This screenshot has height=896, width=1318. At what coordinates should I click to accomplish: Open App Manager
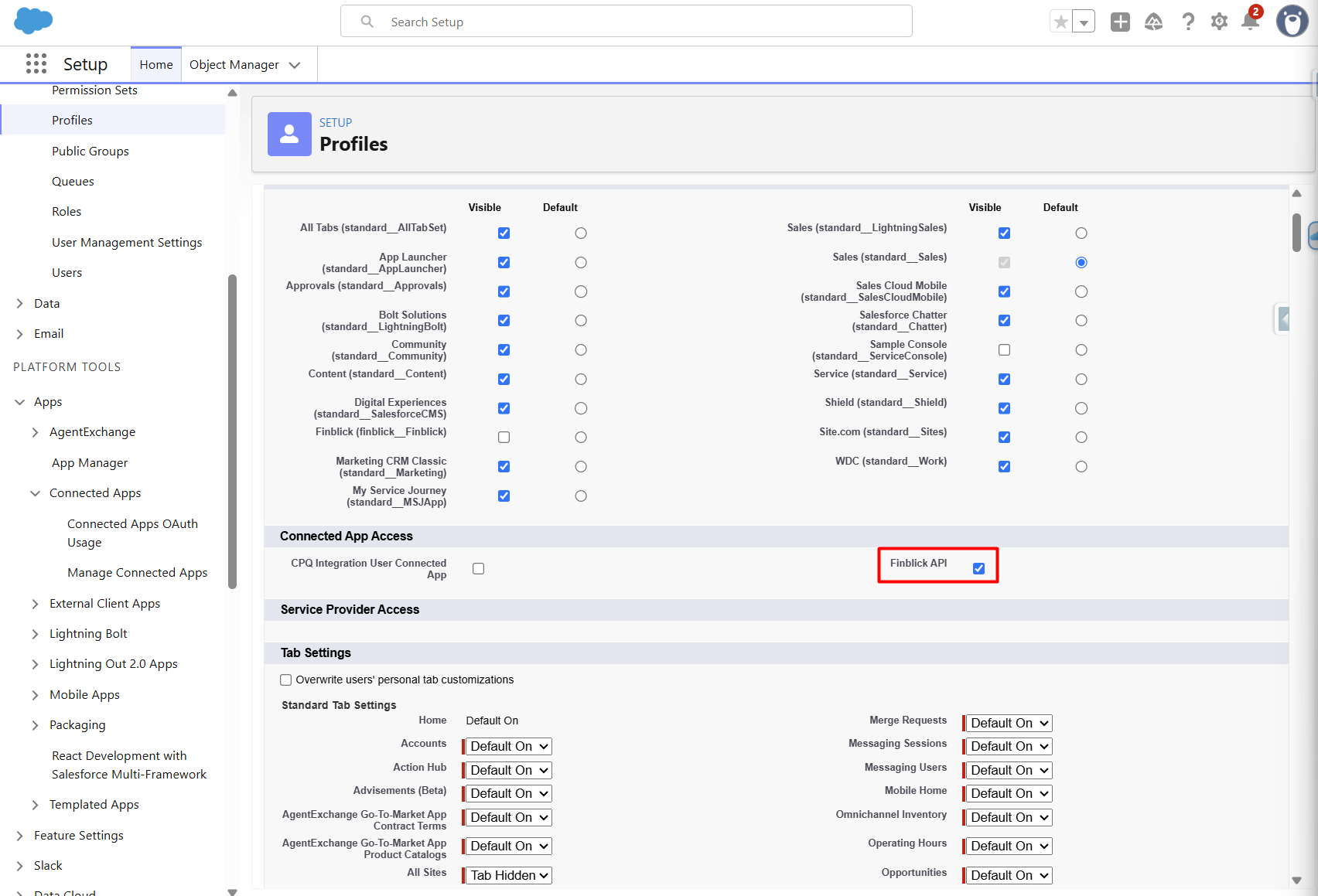coord(90,463)
